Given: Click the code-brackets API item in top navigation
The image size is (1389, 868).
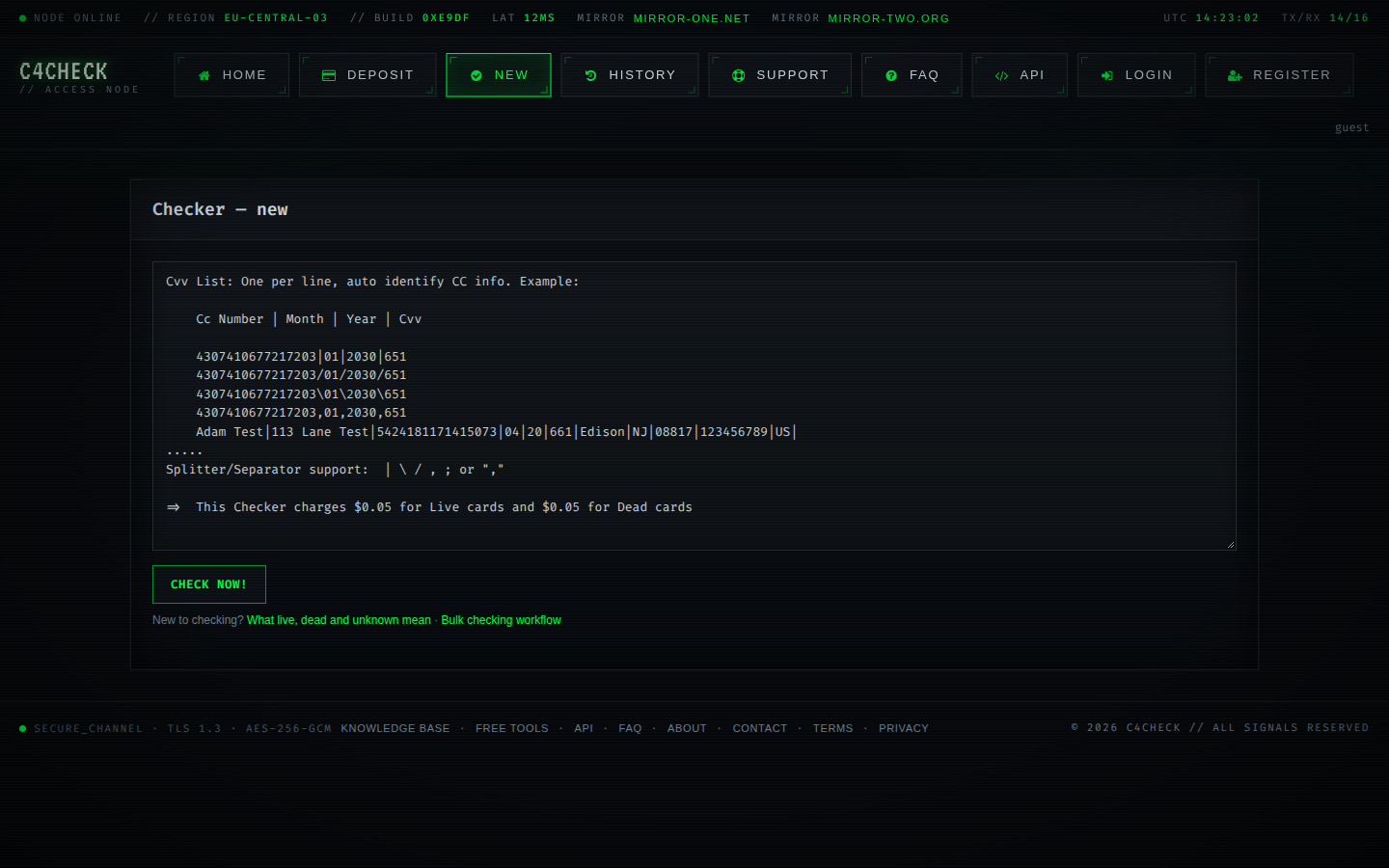Looking at the screenshot, I should point(1020,75).
